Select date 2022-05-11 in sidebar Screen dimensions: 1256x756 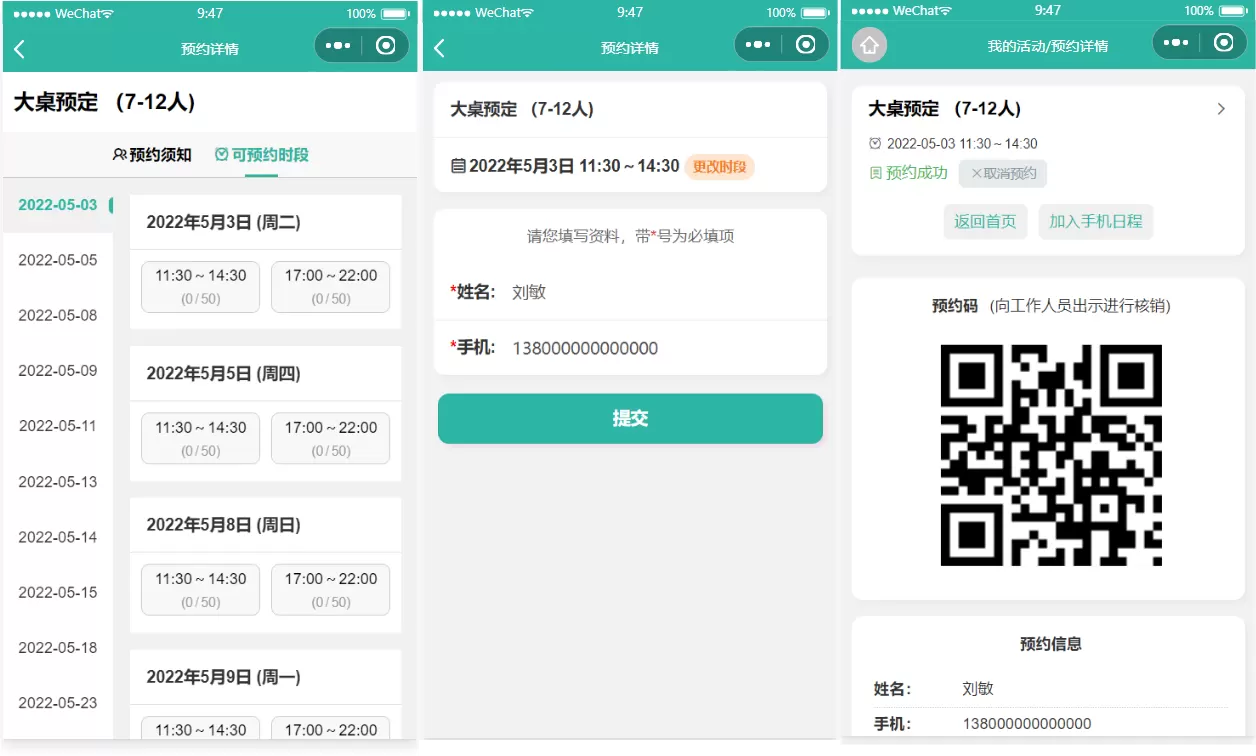pos(58,426)
